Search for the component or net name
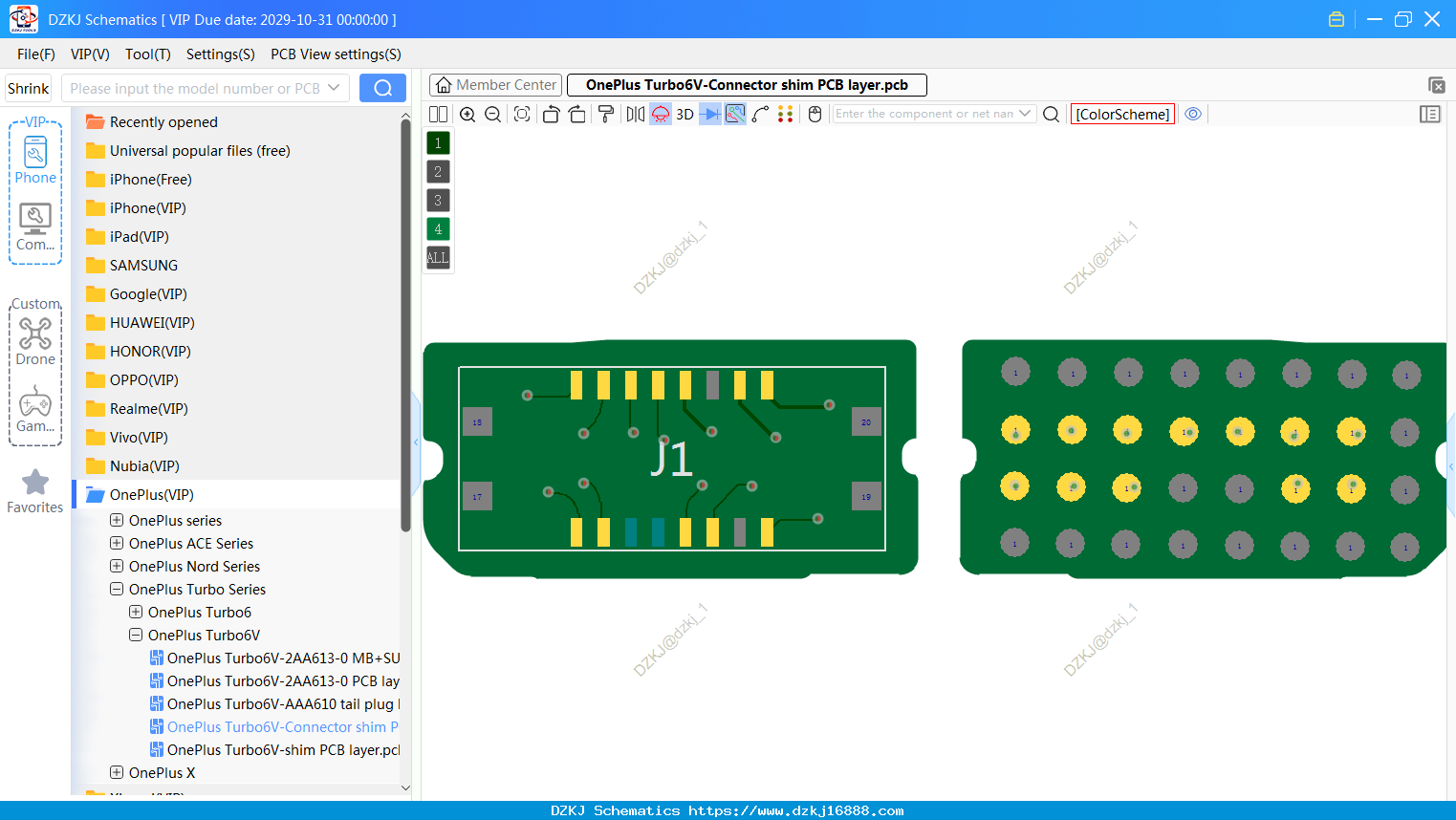The image size is (1456, 820). pyautogui.click(x=1052, y=115)
